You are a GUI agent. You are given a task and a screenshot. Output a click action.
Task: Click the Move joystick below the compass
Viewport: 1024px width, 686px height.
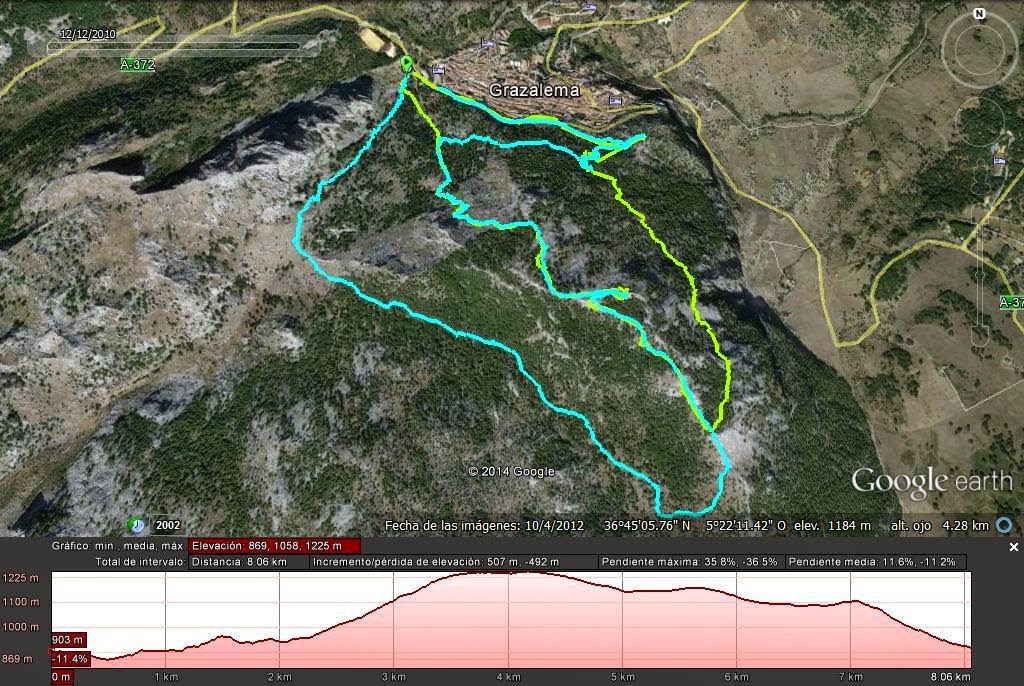(x=979, y=122)
